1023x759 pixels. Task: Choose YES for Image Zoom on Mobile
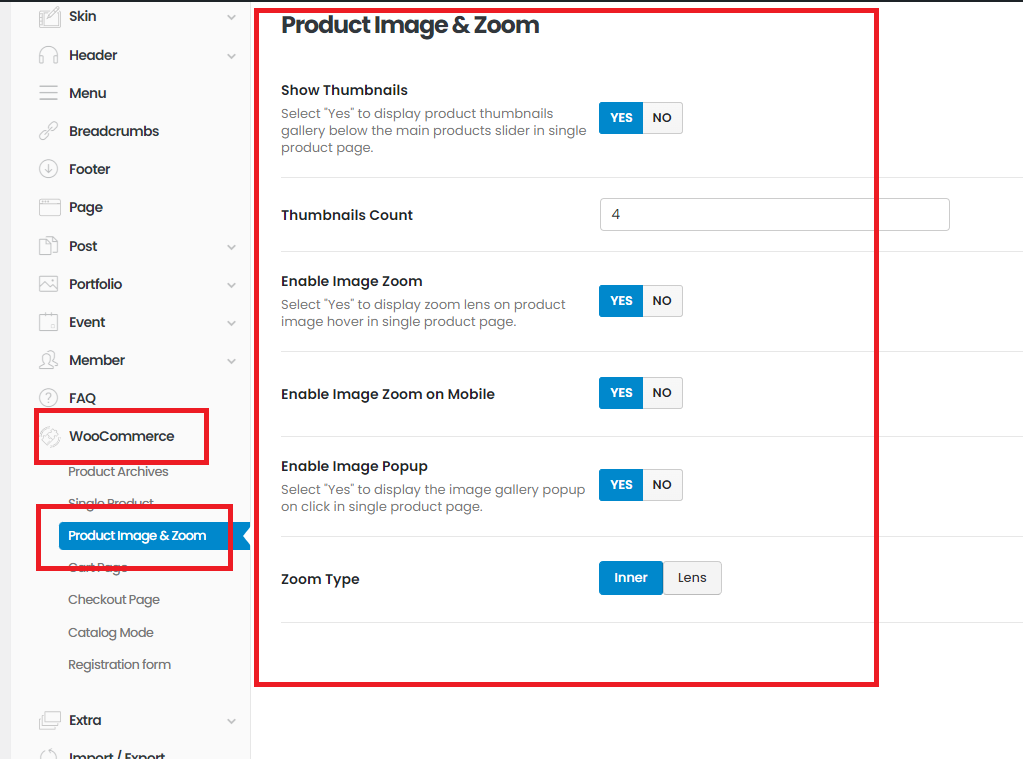tap(621, 393)
